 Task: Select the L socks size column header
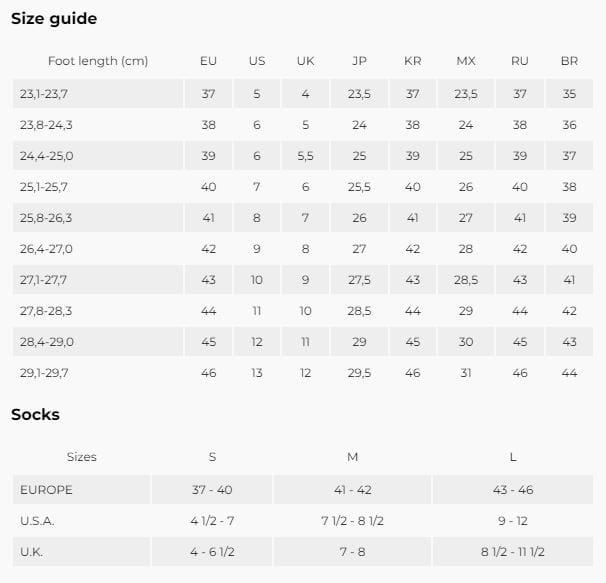coord(513,457)
